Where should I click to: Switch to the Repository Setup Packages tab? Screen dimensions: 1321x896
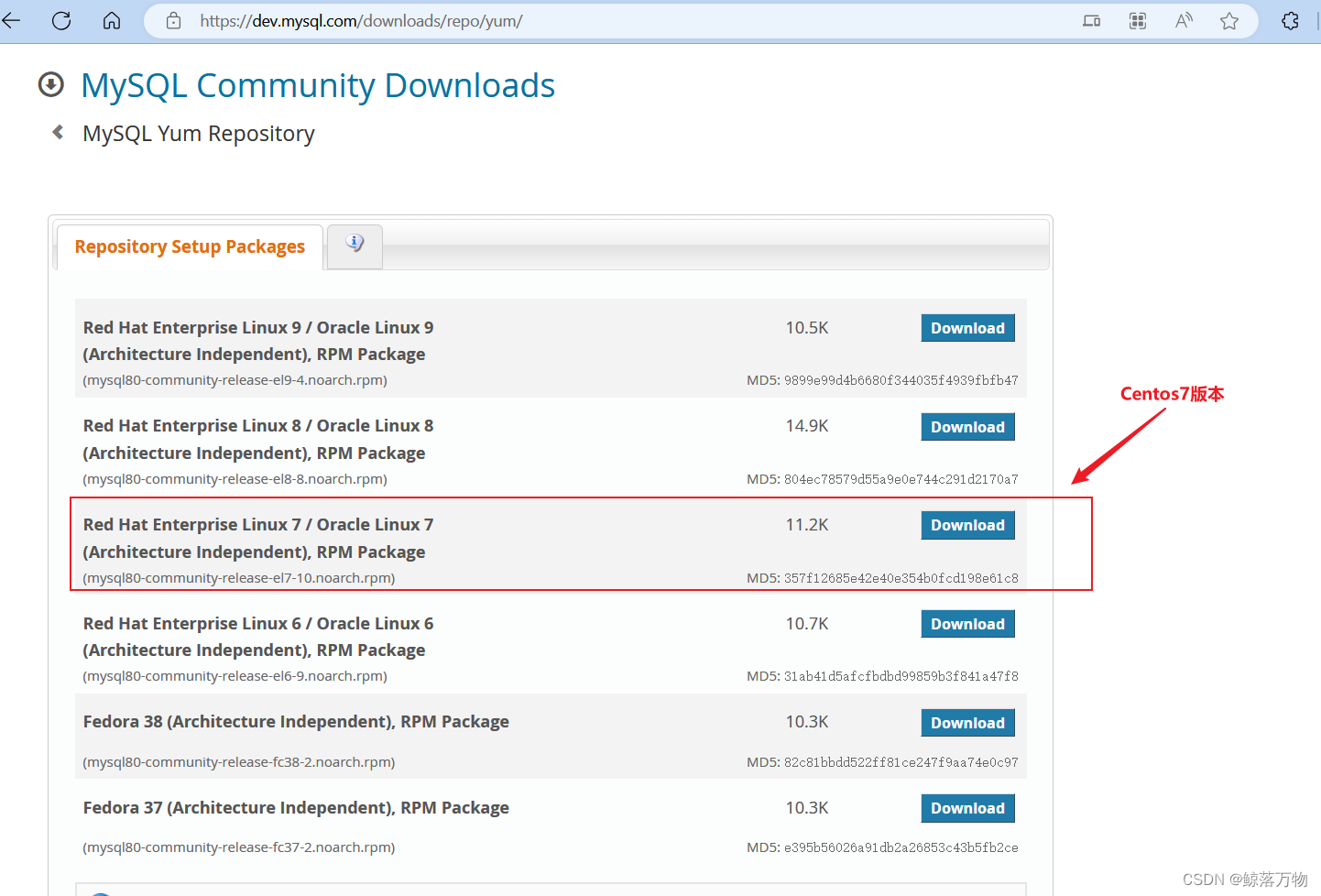click(189, 246)
